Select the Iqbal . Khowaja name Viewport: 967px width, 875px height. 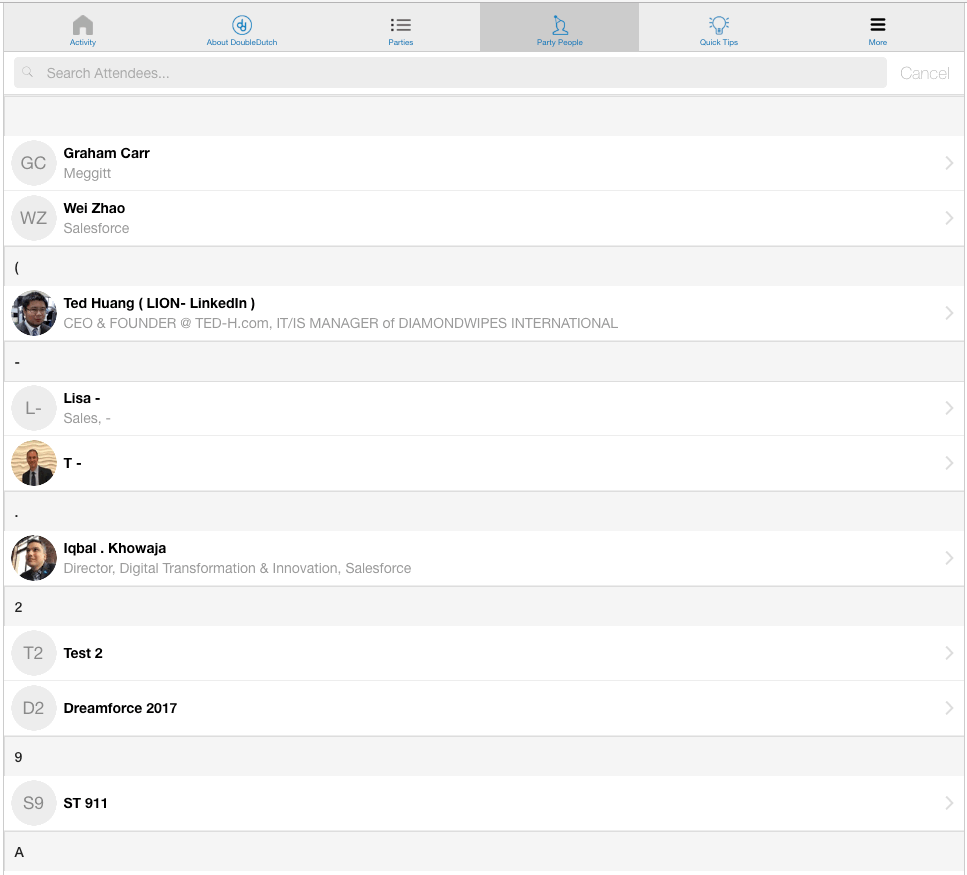tap(115, 548)
